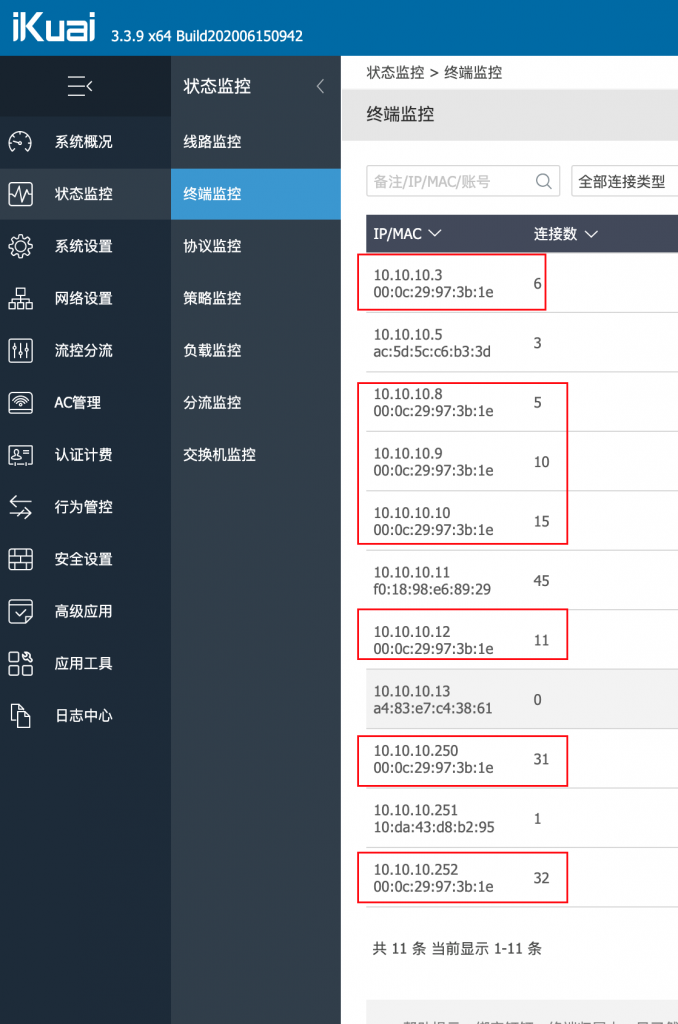This screenshot has width=678, height=1024.
Task: Open 行为管控 menu item
Action: (x=85, y=507)
